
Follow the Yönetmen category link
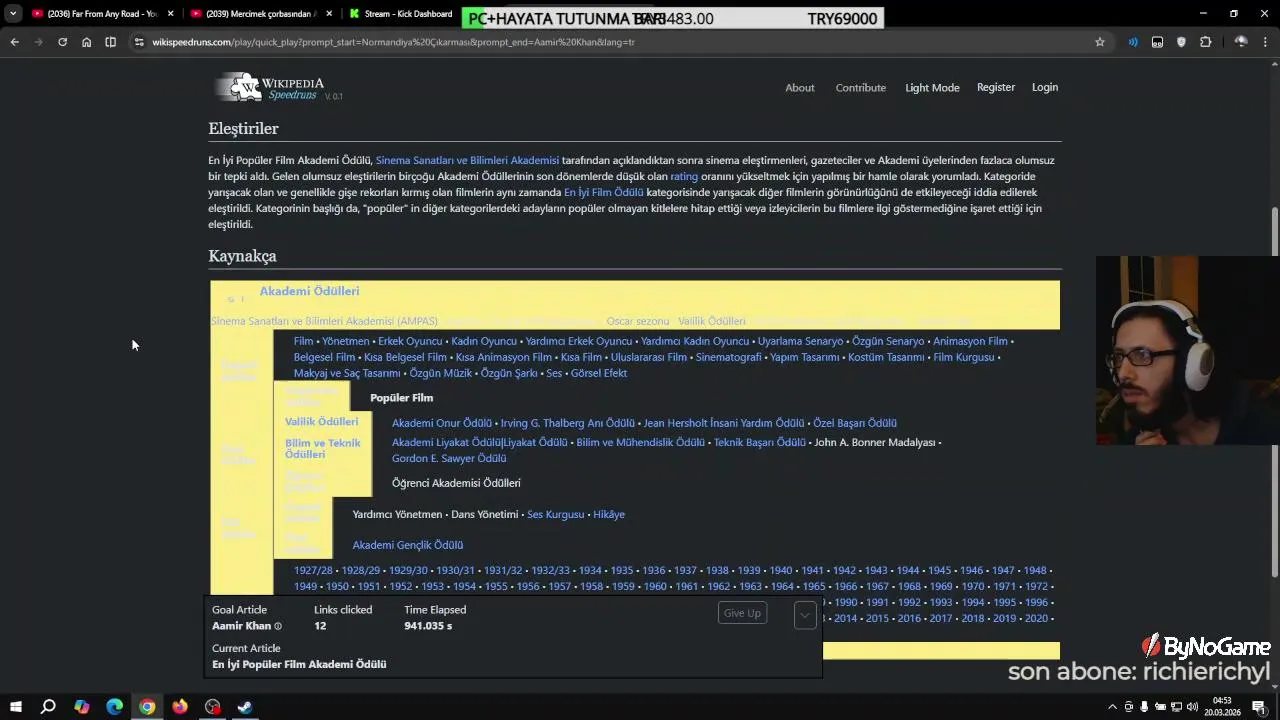tap(346, 341)
